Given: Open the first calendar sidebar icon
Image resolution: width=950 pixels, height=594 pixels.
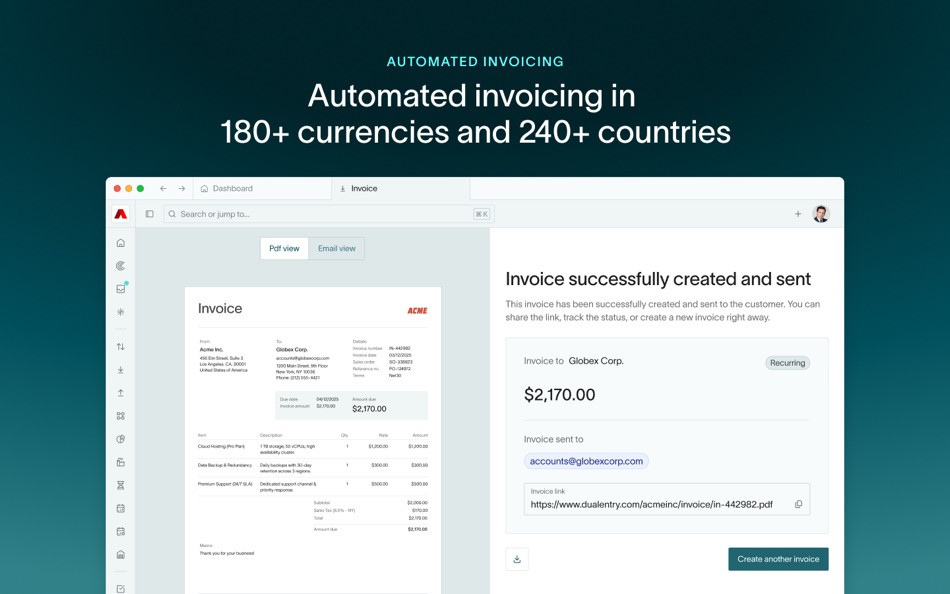Looking at the screenshot, I should pyautogui.click(x=121, y=509).
